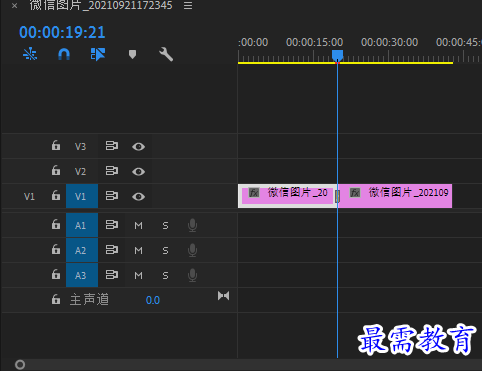The image size is (482, 371).
Task: Toggle the Snap magnet icon
Action: tap(64, 54)
